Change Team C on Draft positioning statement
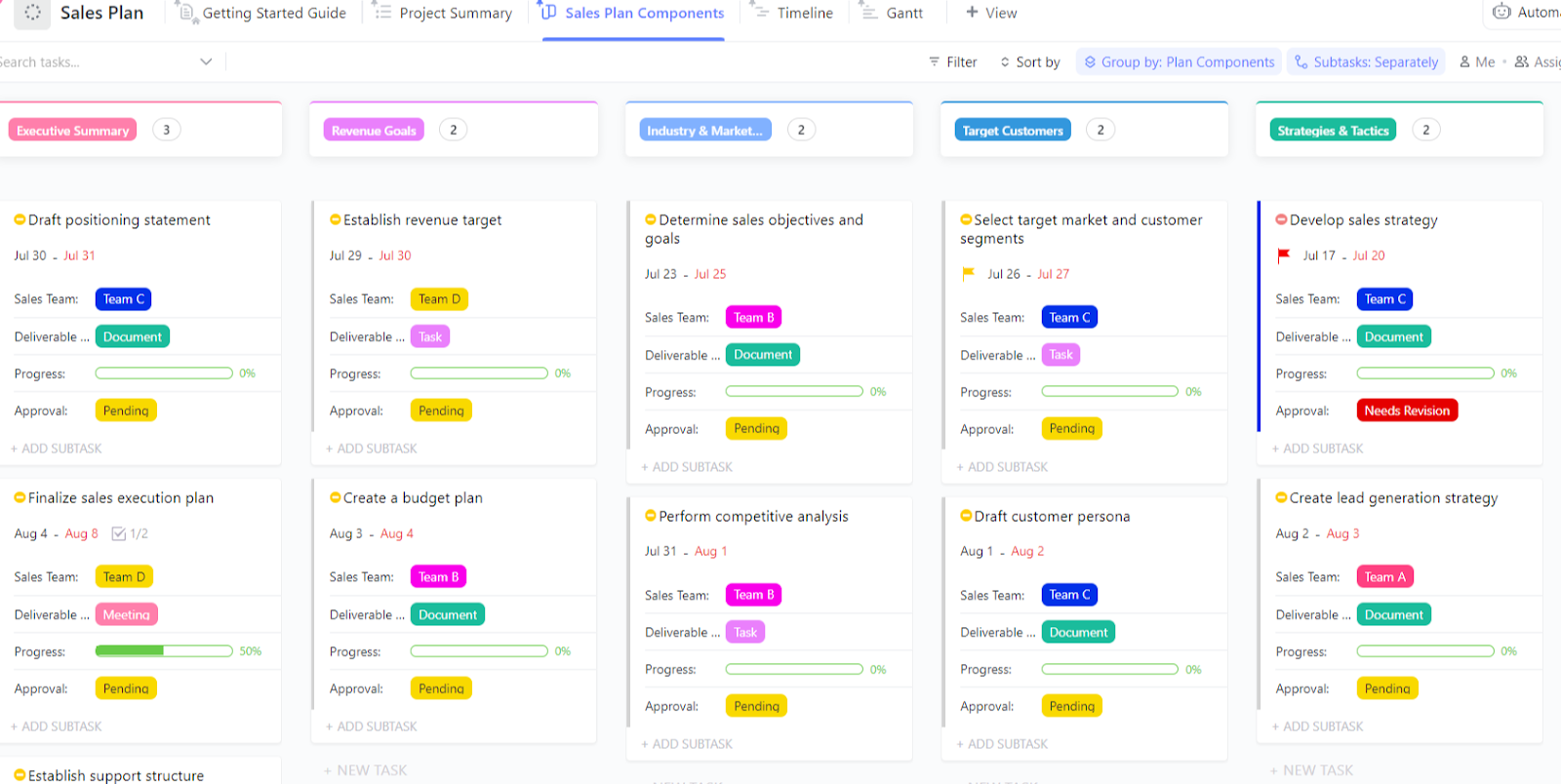This screenshot has width=1561, height=784. 123,299
